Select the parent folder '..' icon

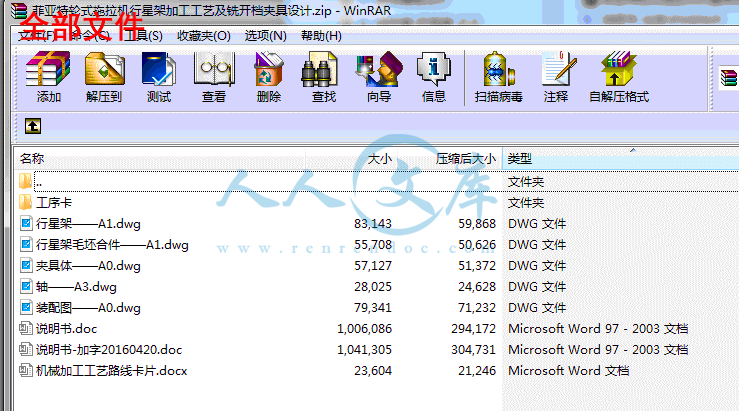coord(25,181)
